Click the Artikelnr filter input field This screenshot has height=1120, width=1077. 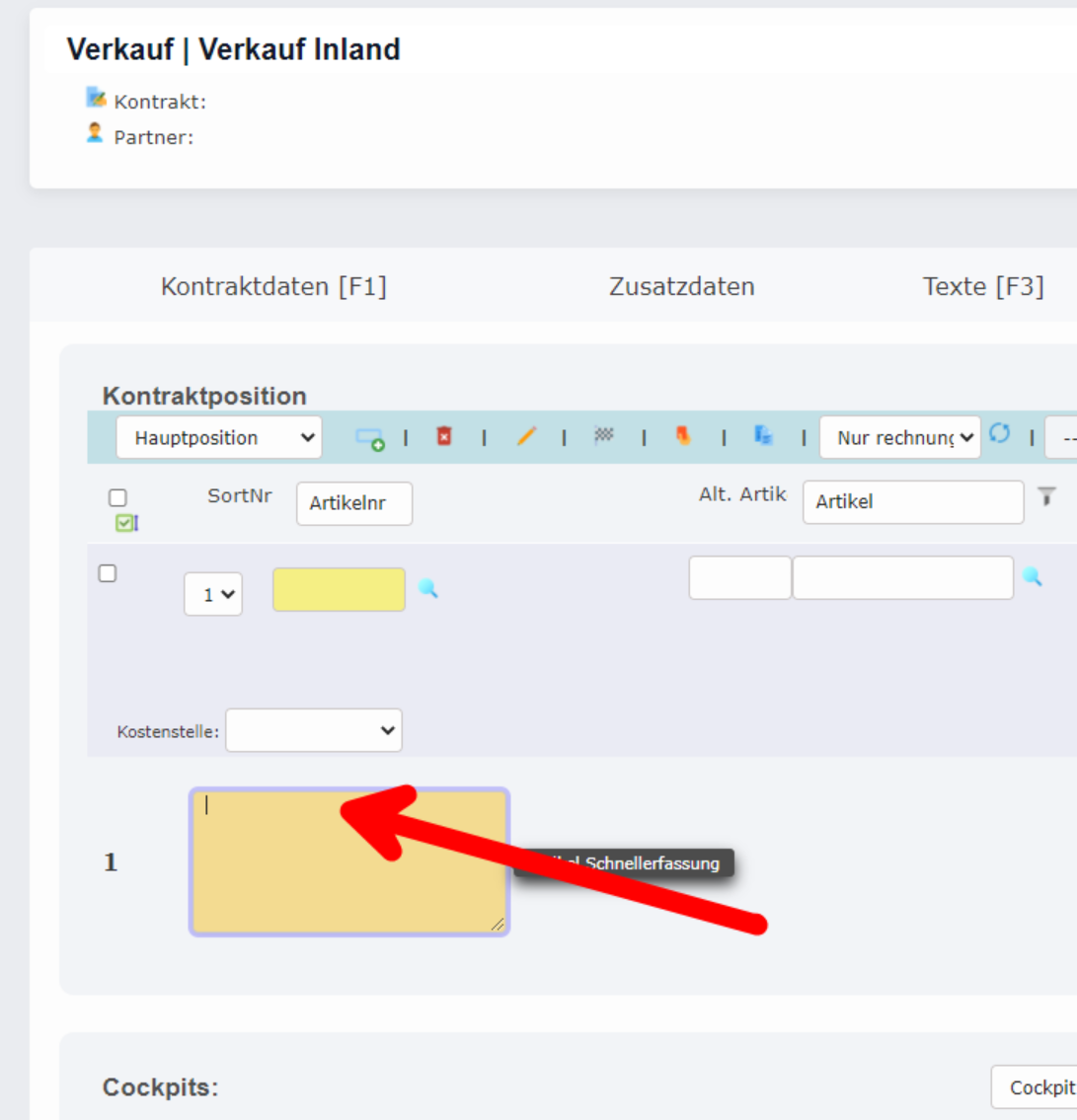click(x=354, y=503)
